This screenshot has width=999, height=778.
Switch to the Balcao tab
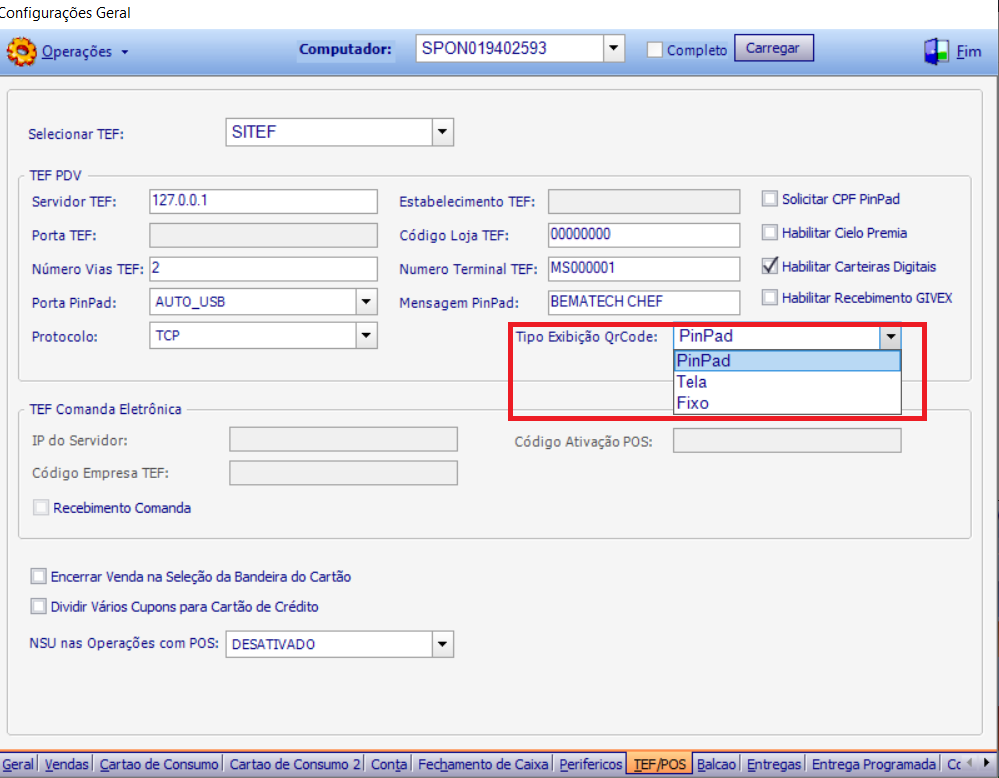click(x=717, y=764)
